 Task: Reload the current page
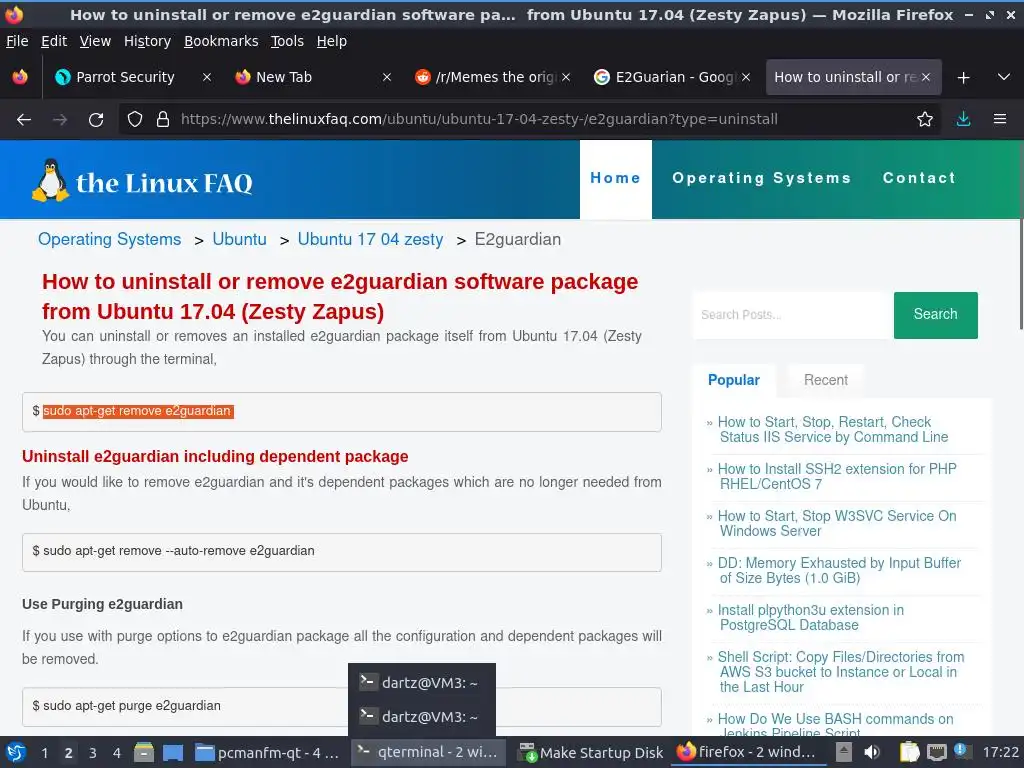click(96, 120)
